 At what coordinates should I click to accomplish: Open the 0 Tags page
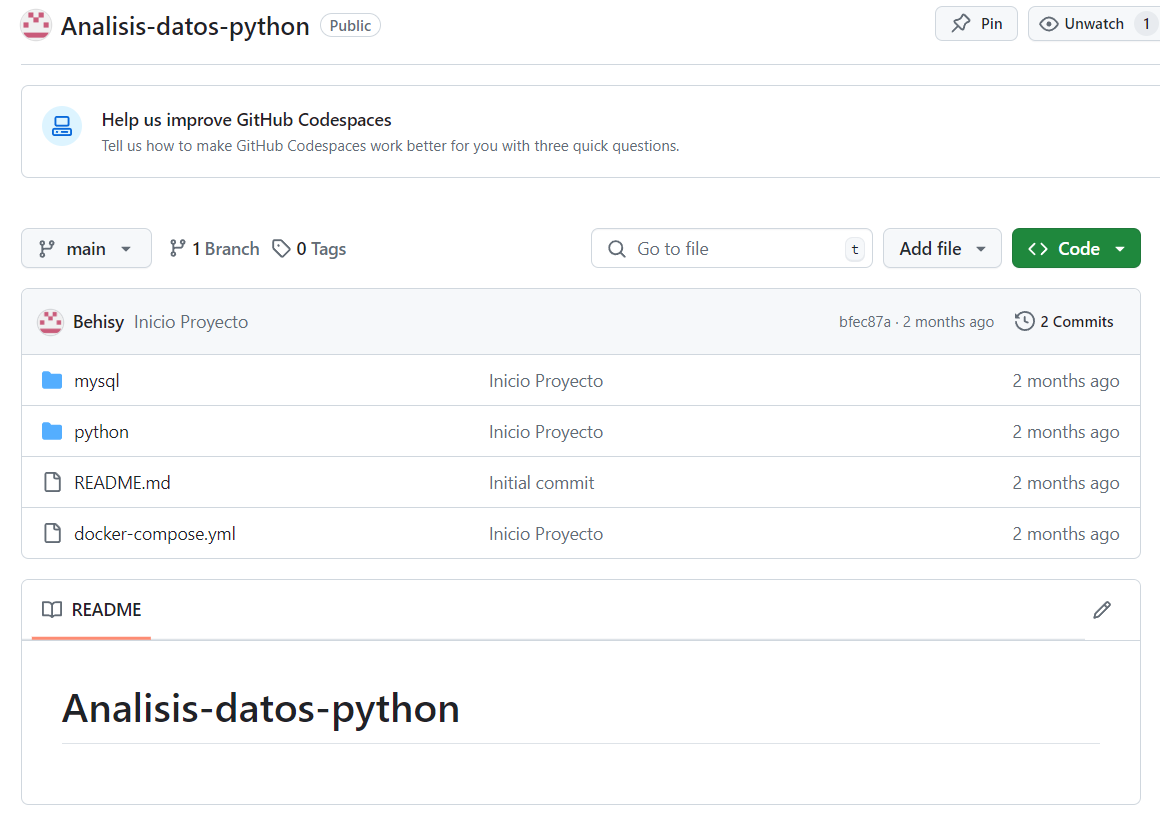(x=308, y=248)
